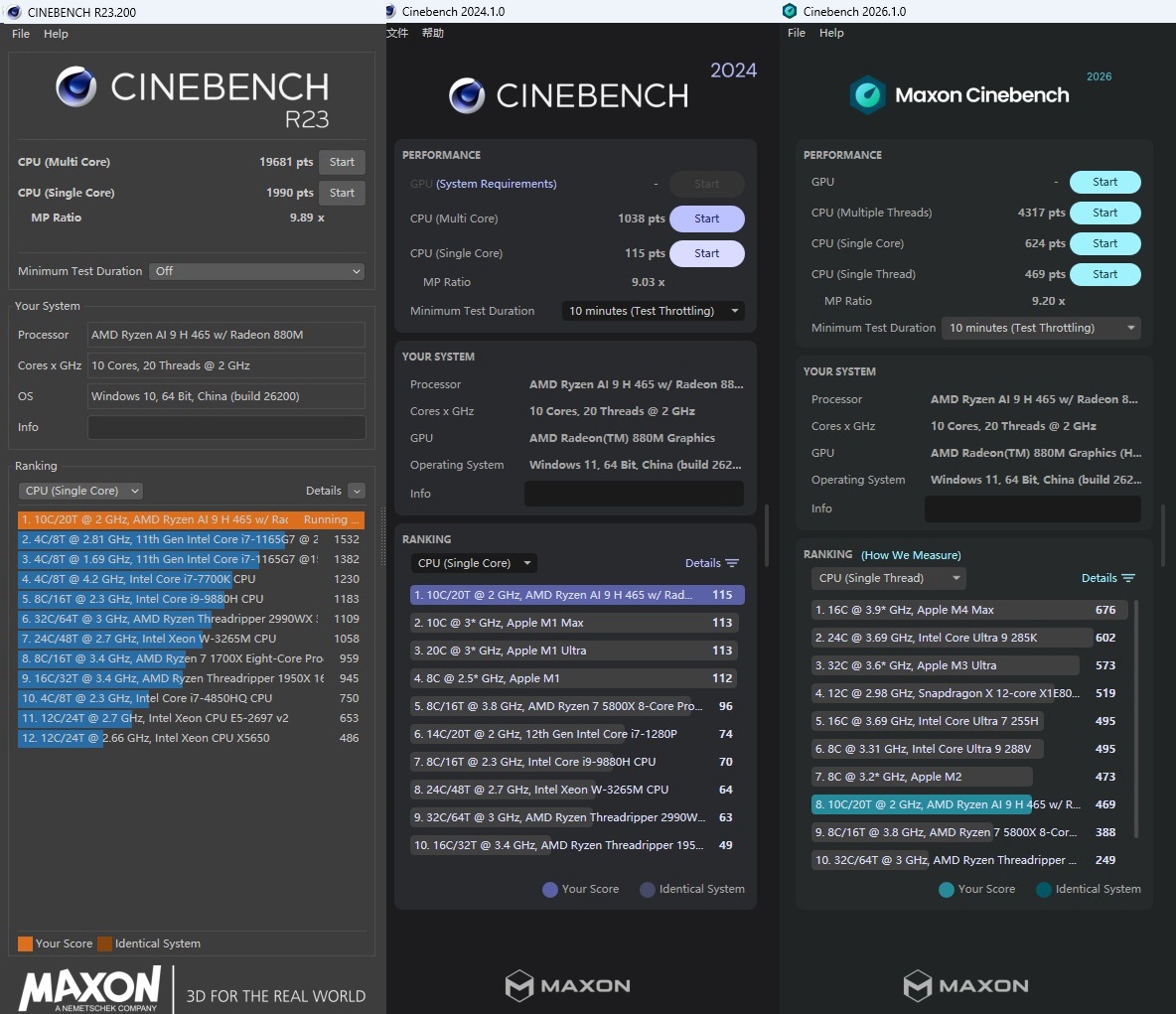Click the Maxon logo at bottom of Cinebench 2026
The height and width of the screenshot is (1014, 1176).
(966, 985)
